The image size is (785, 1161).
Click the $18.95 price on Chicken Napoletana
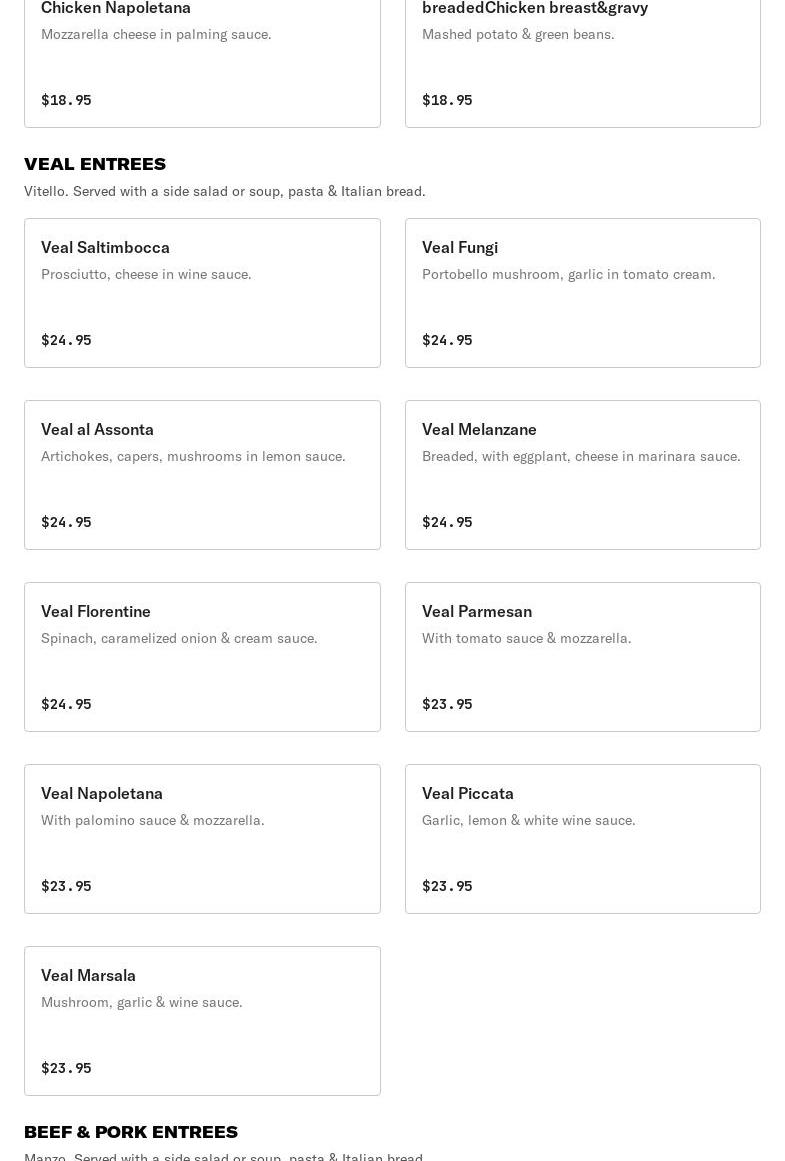[x=66, y=100]
